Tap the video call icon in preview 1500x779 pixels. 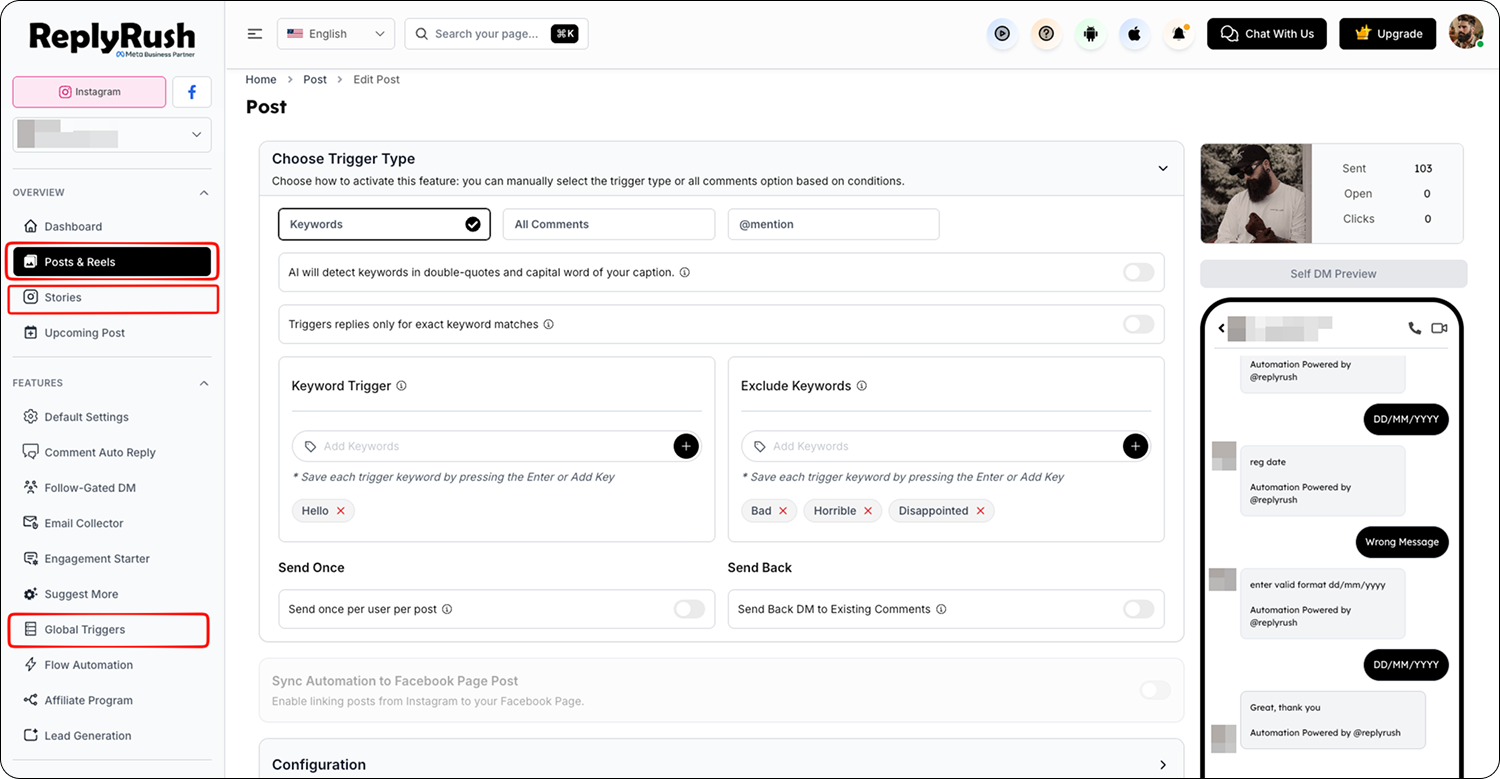pyautogui.click(x=1439, y=327)
